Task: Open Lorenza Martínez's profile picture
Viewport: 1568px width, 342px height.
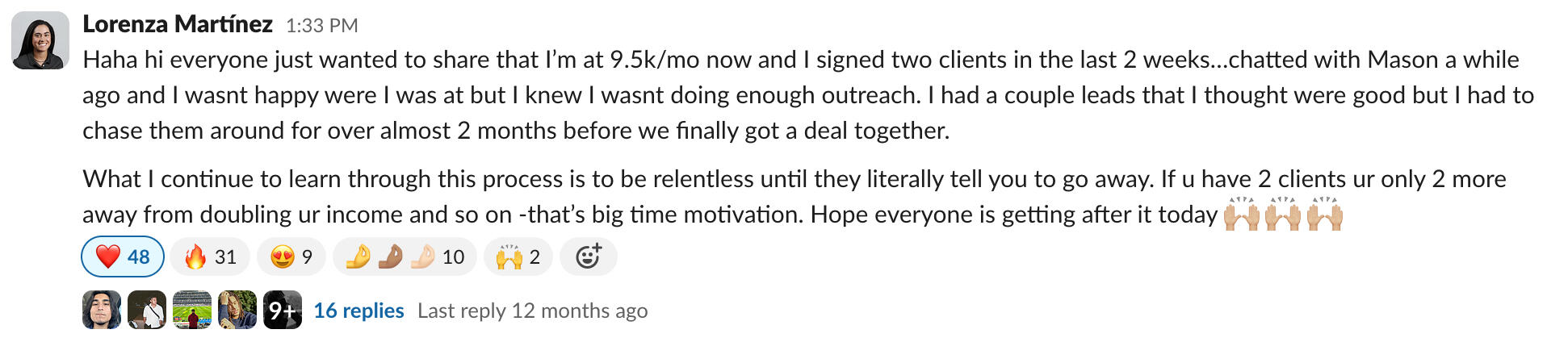Action: point(40,40)
